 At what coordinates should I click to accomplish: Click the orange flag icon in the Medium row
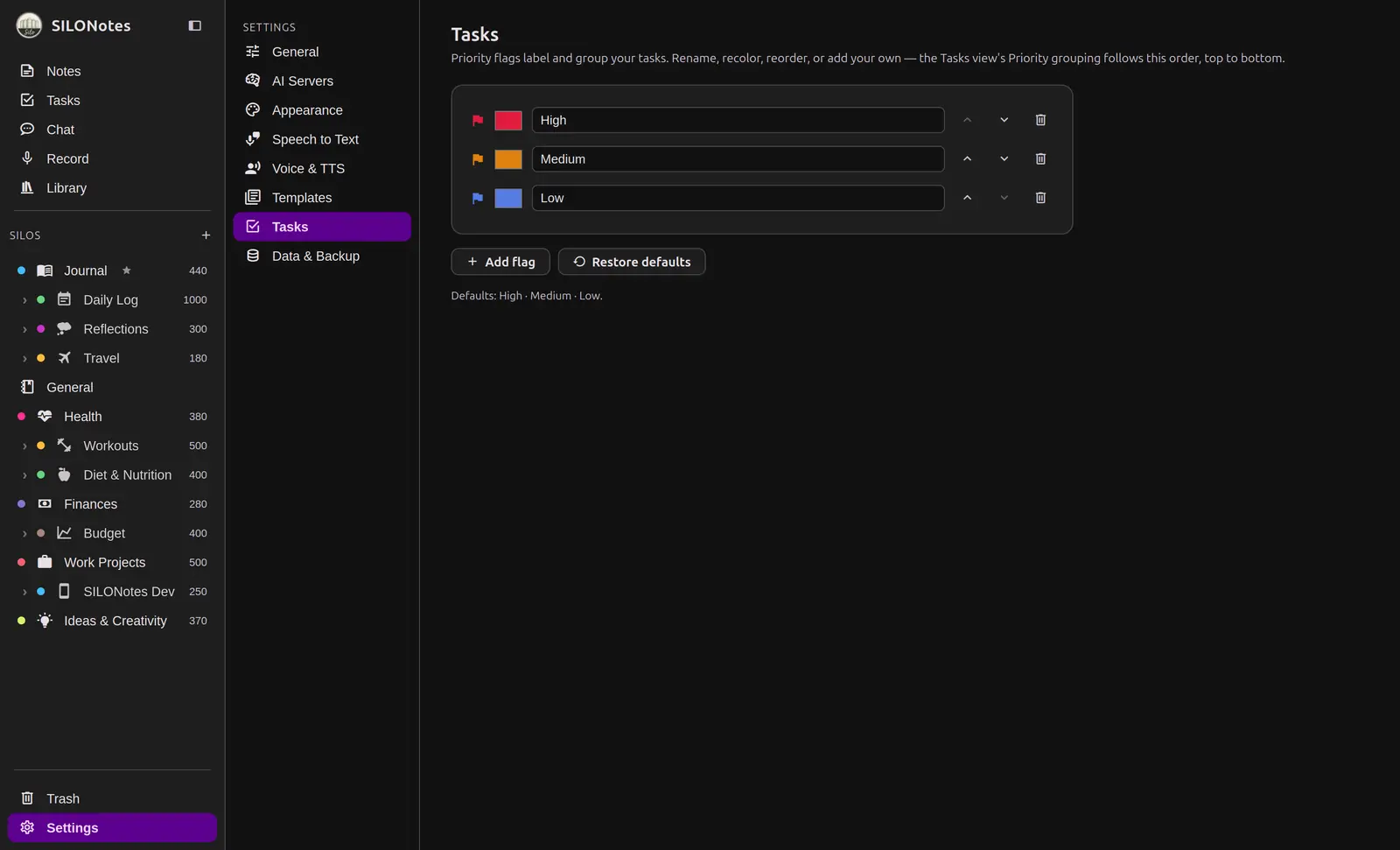coord(478,159)
